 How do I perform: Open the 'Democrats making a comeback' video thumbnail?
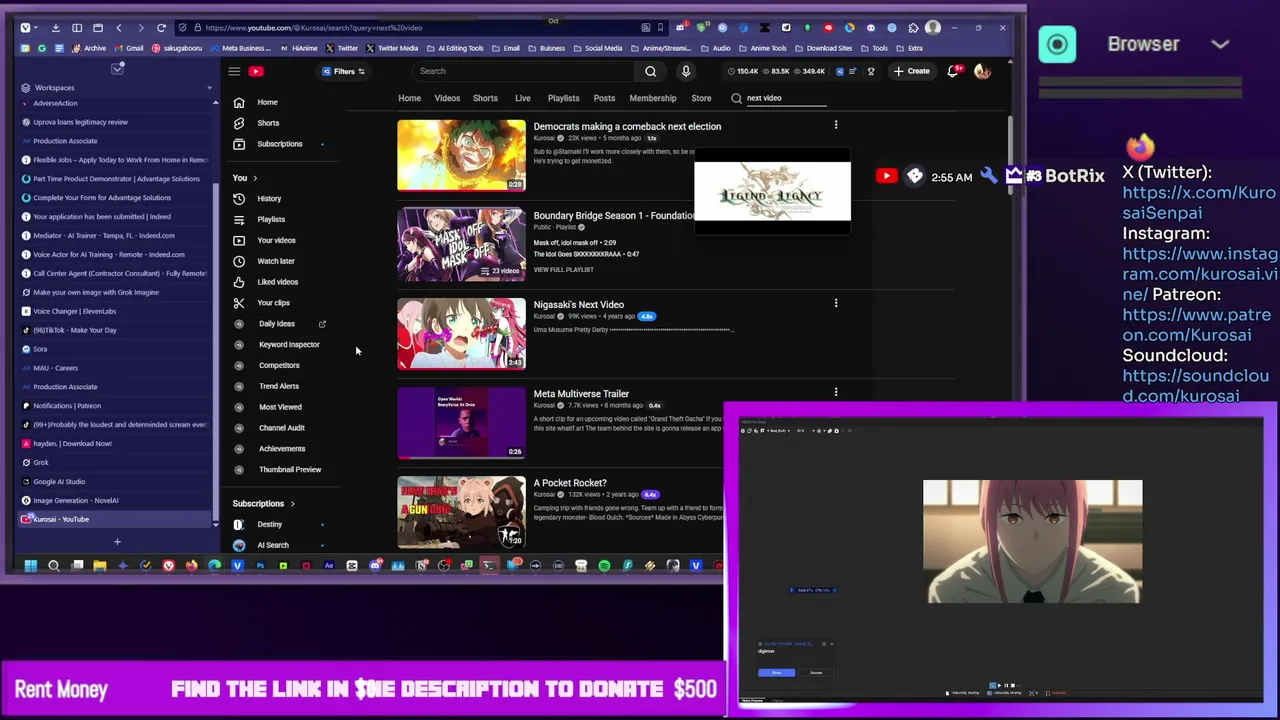461,155
